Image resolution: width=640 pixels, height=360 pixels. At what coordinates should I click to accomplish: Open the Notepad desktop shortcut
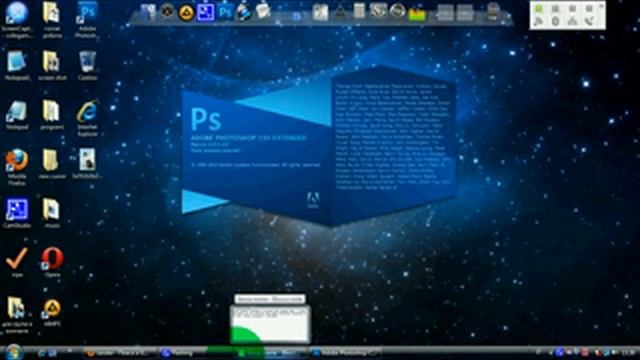coord(17,115)
